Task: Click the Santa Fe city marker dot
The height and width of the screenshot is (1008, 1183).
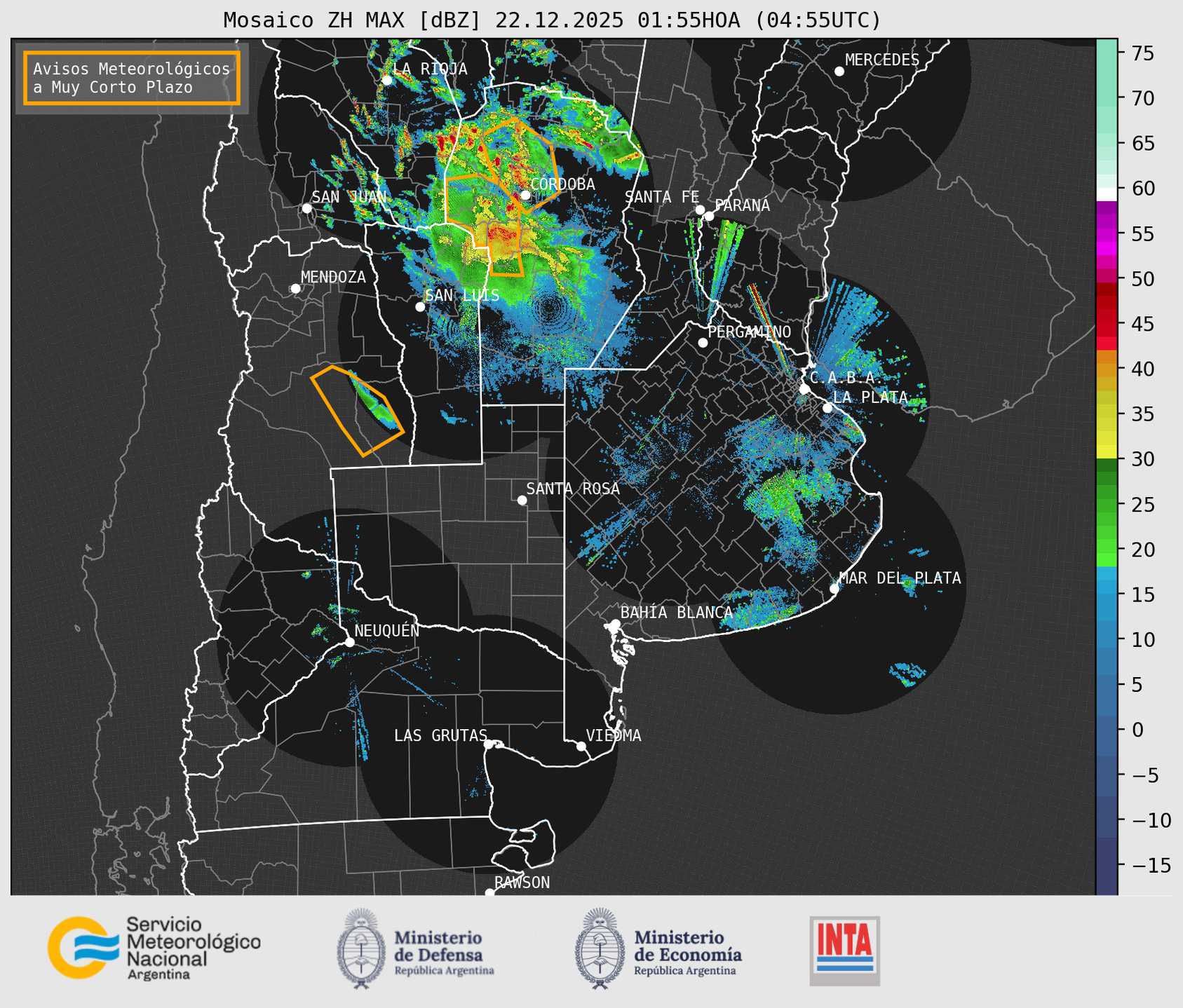Action: point(700,210)
